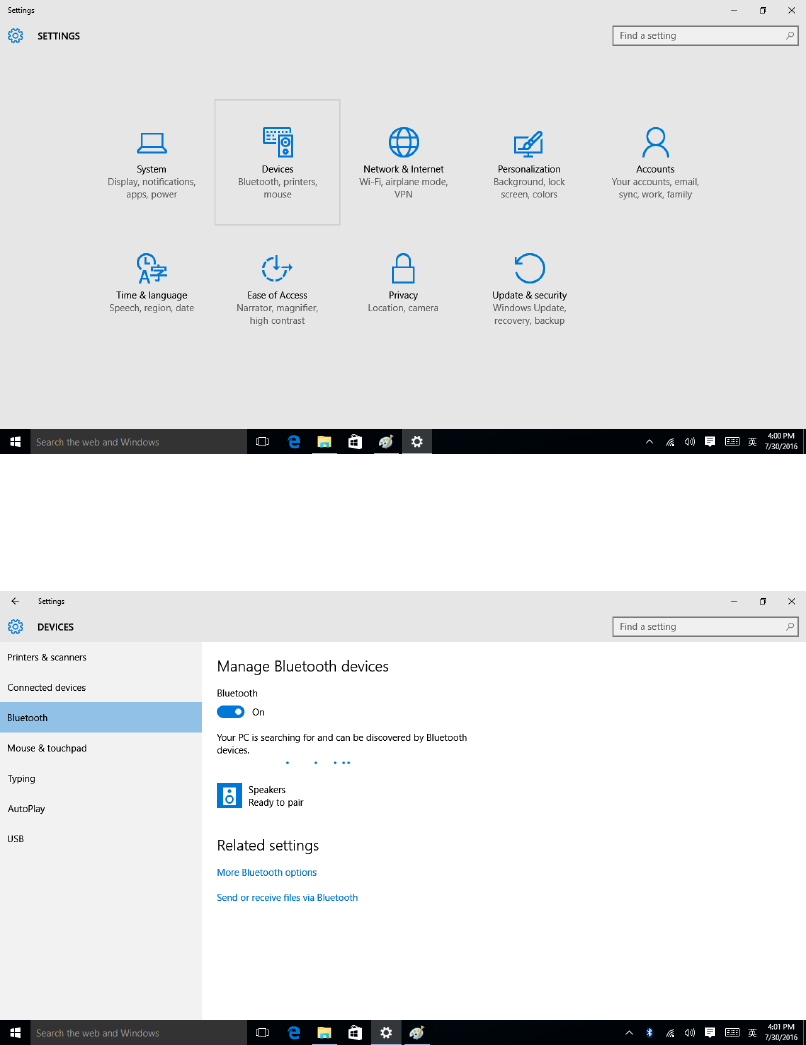Select Mouse & touchpad in the sidebar
Image resolution: width=806 pixels, height=1045 pixels.
101,748
